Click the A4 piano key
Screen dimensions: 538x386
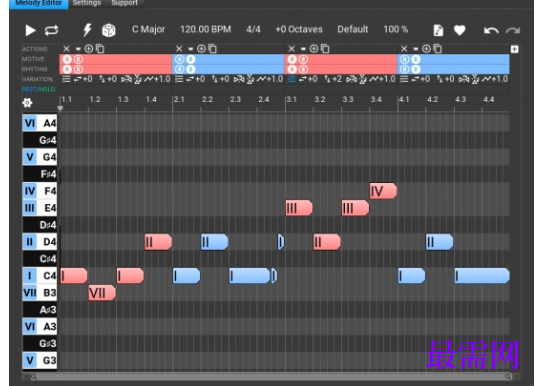coord(40,123)
